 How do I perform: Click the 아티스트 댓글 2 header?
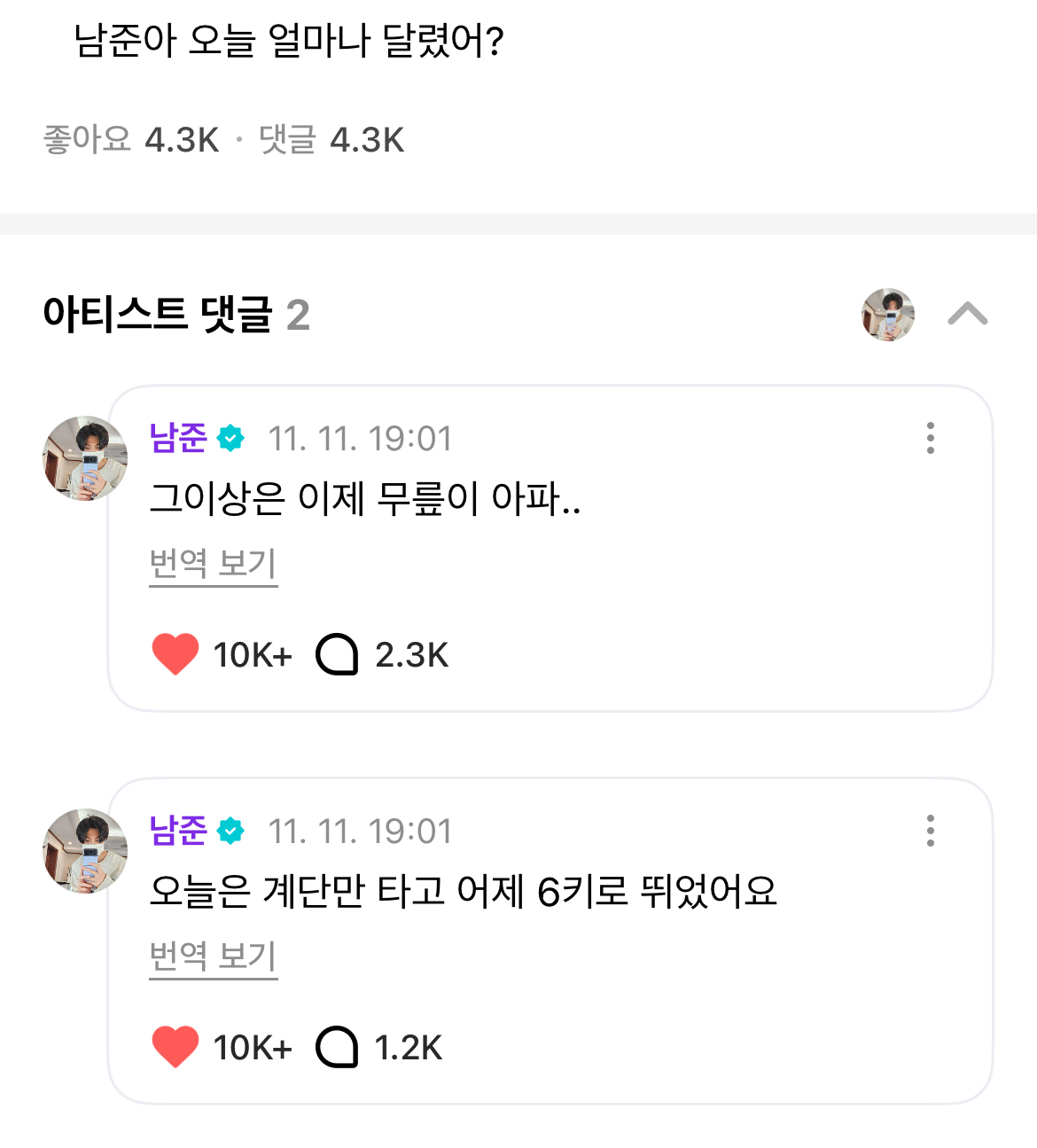point(176,315)
